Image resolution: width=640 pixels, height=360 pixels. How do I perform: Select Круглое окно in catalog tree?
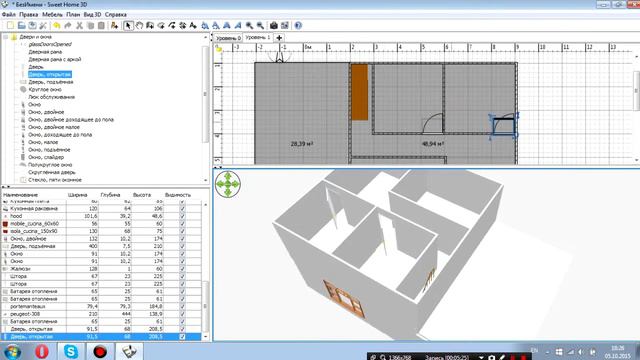point(45,89)
